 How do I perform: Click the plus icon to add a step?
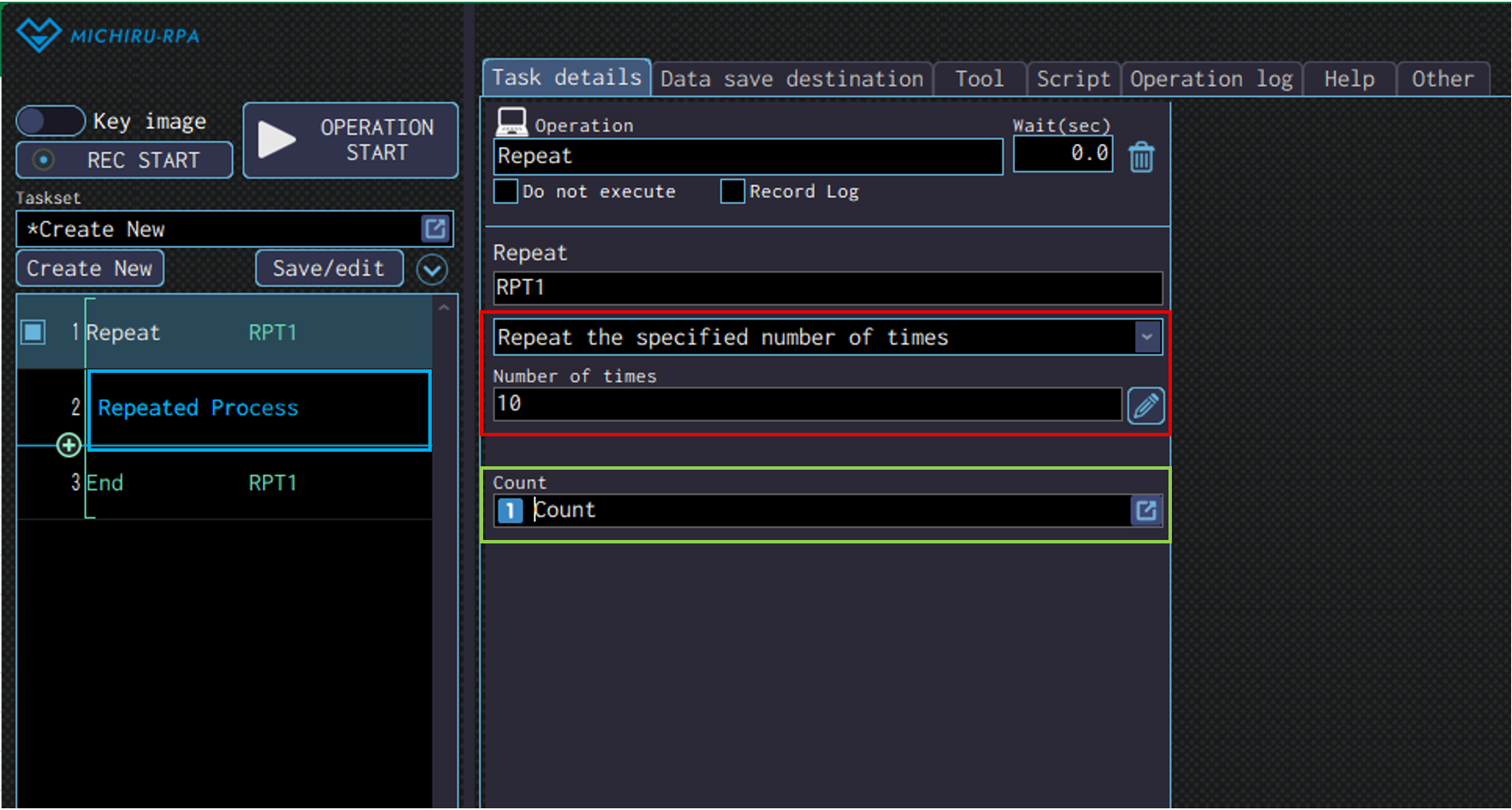click(x=69, y=445)
